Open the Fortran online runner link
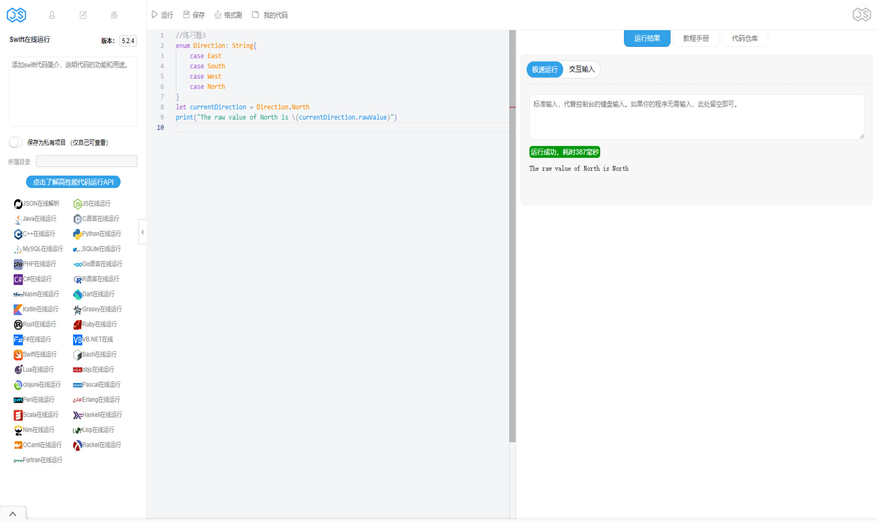The height and width of the screenshot is (522, 877). [38, 460]
